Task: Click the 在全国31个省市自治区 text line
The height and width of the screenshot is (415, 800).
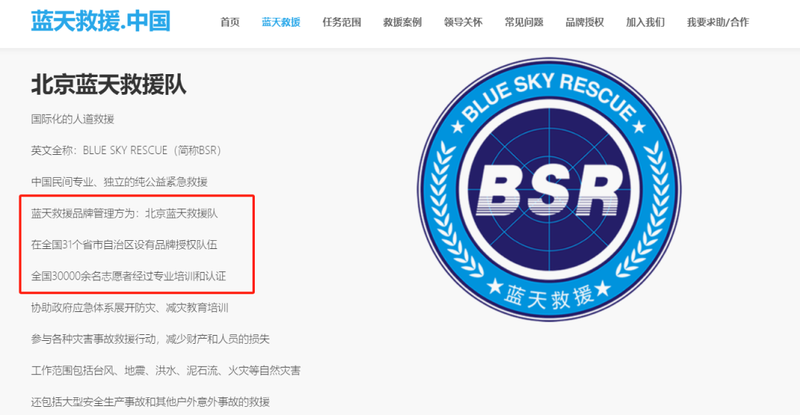Action: pyautogui.click(x=124, y=245)
